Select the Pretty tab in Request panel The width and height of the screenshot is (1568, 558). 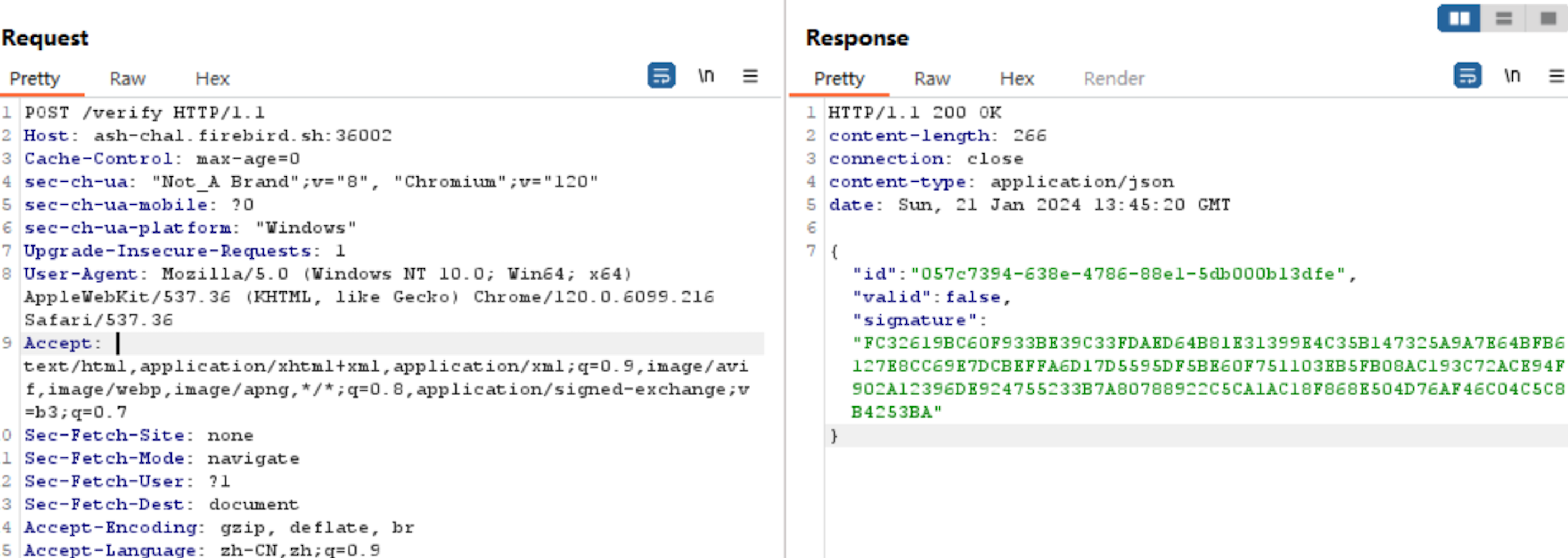[x=35, y=79]
